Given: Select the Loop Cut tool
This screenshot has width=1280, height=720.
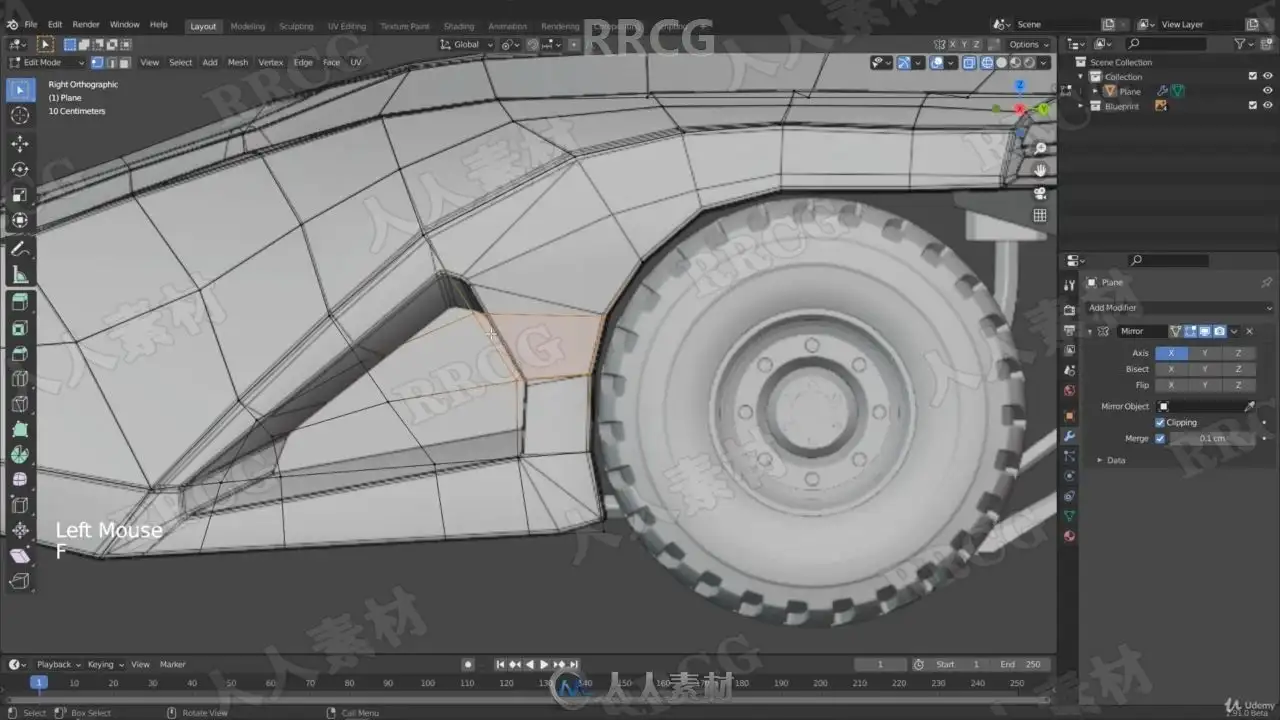Looking at the screenshot, I should click(x=20, y=379).
